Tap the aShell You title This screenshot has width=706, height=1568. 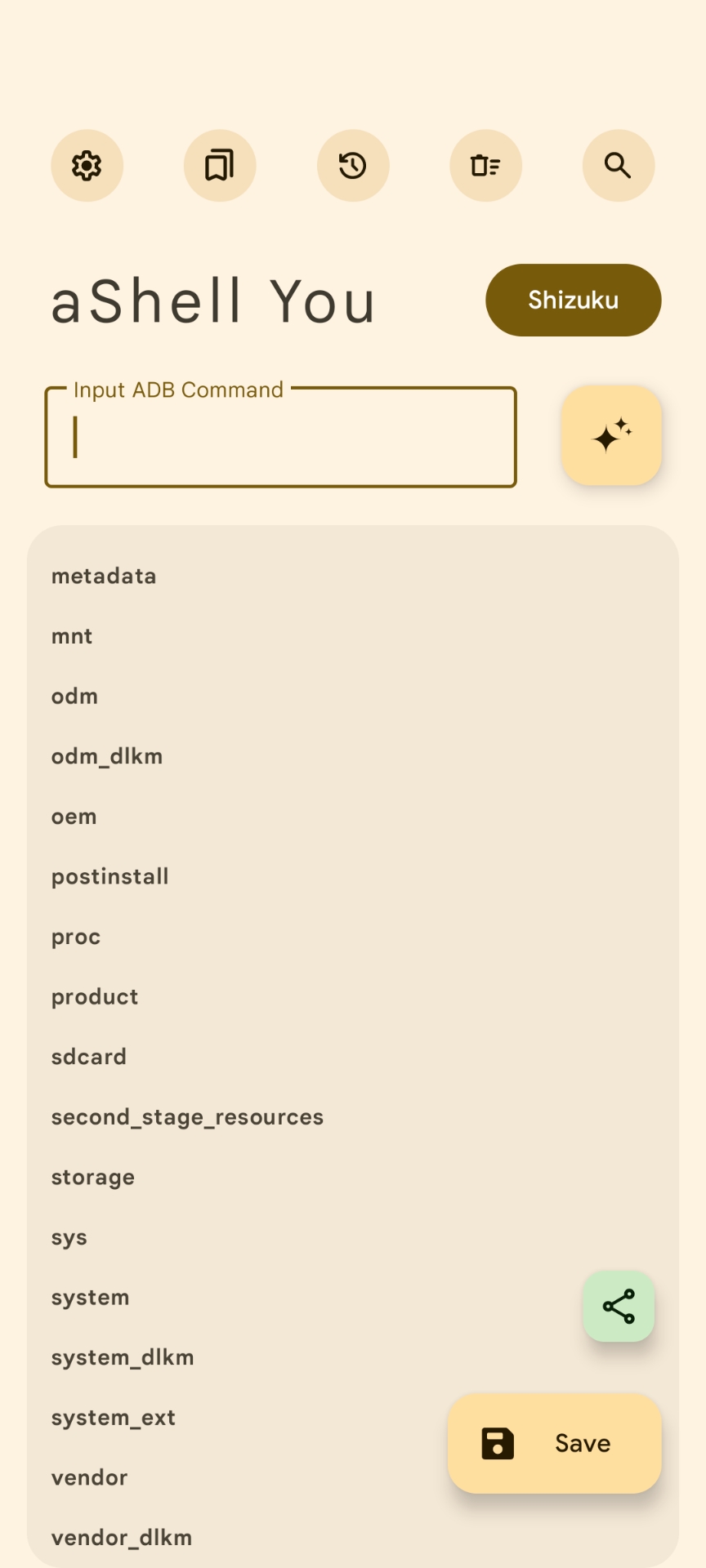pos(213,301)
